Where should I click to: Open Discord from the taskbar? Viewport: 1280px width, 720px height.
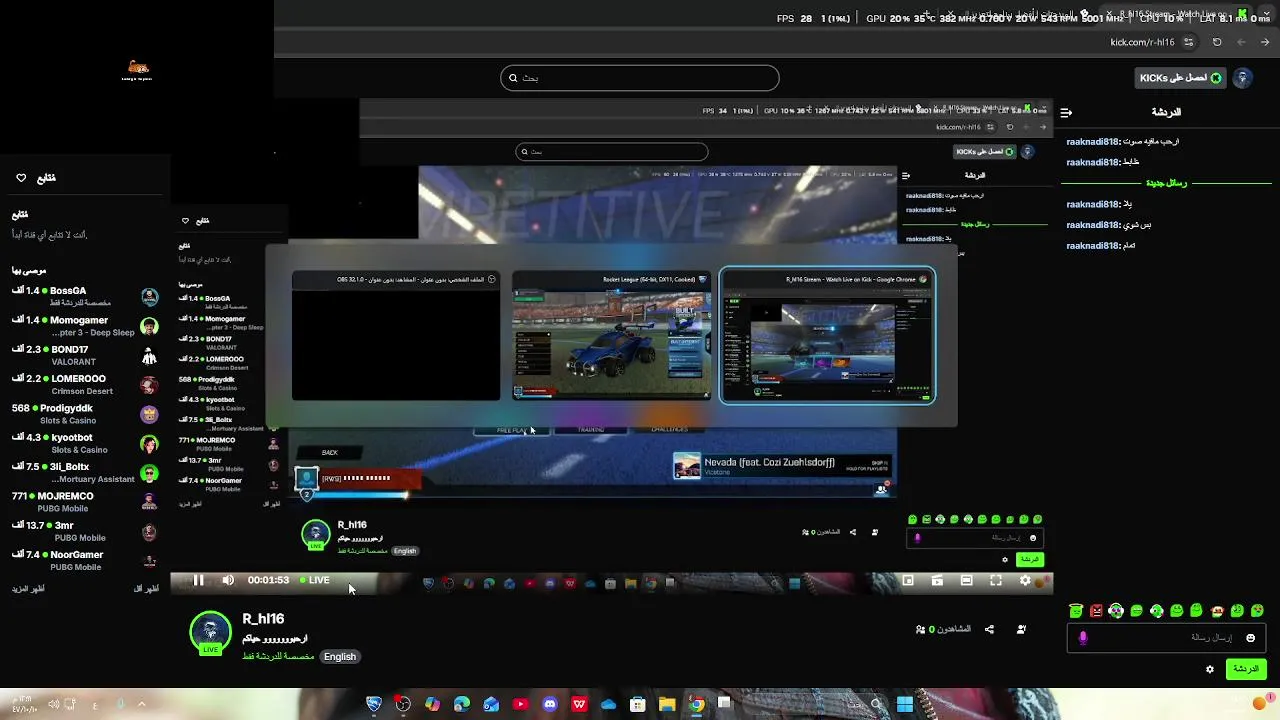[x=549, y=704]
